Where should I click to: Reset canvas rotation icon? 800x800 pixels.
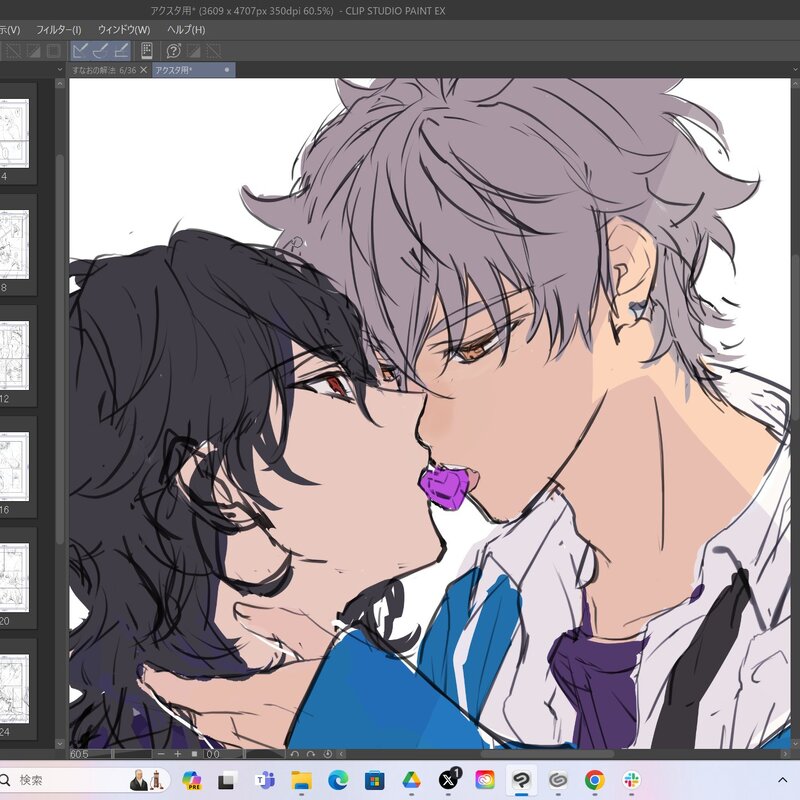tap(328, 754)
